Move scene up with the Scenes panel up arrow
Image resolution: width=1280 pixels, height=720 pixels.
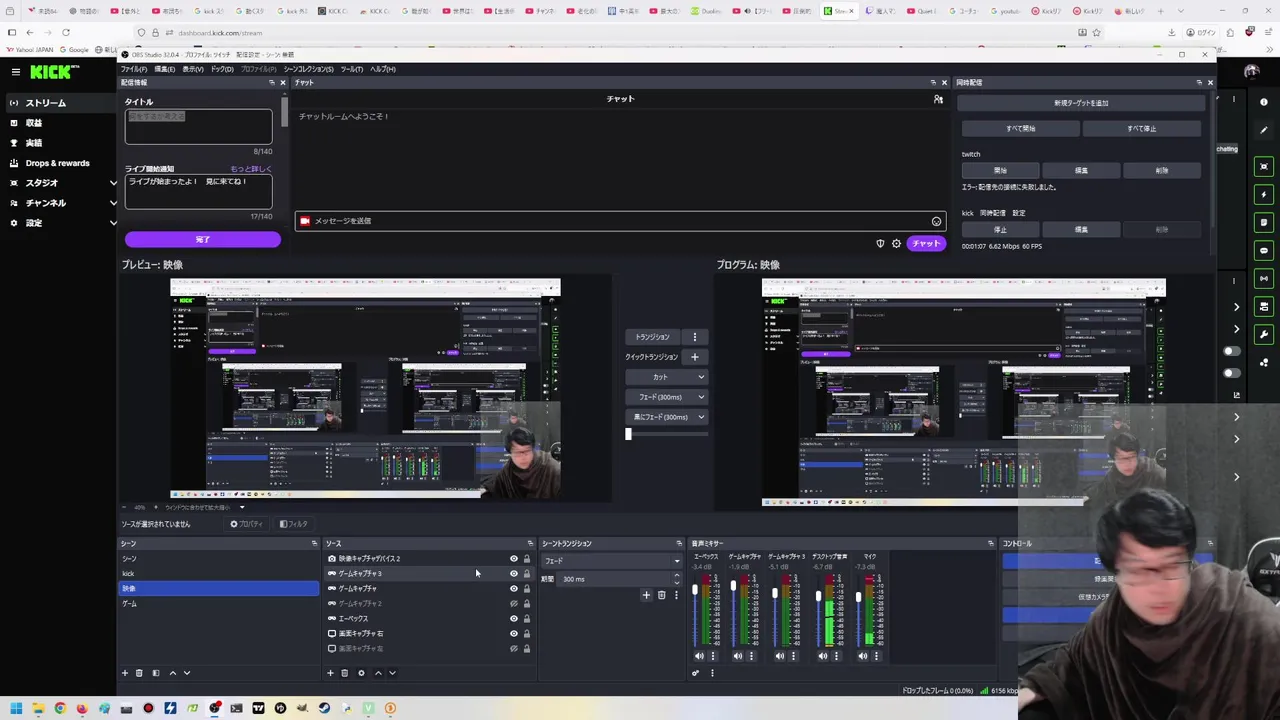tap(172, 673)
